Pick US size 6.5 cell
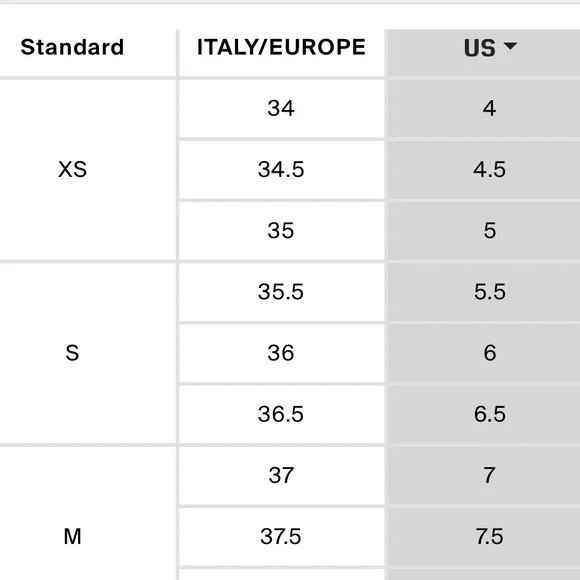Screen dimensions: 580x580 coord(483,414)
